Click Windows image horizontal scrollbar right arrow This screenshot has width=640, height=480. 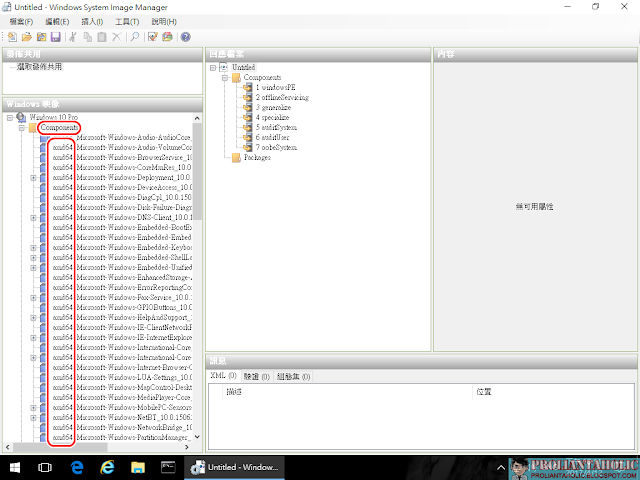click(187, 447)
